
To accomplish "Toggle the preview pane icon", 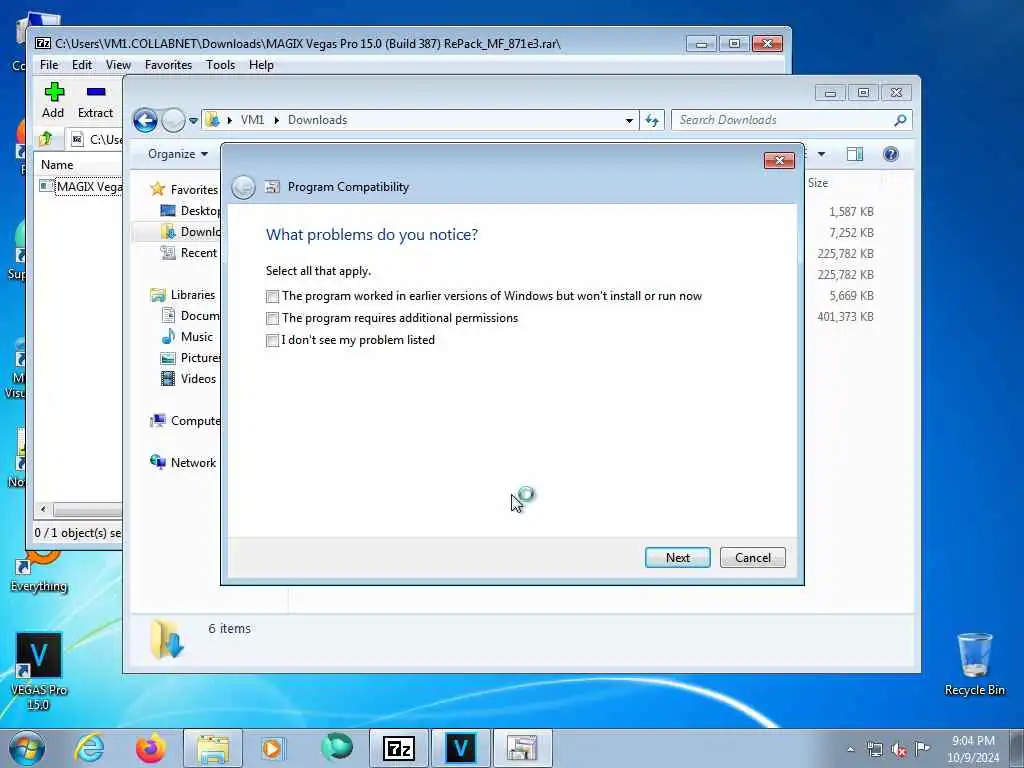I will tap(854, 154).
